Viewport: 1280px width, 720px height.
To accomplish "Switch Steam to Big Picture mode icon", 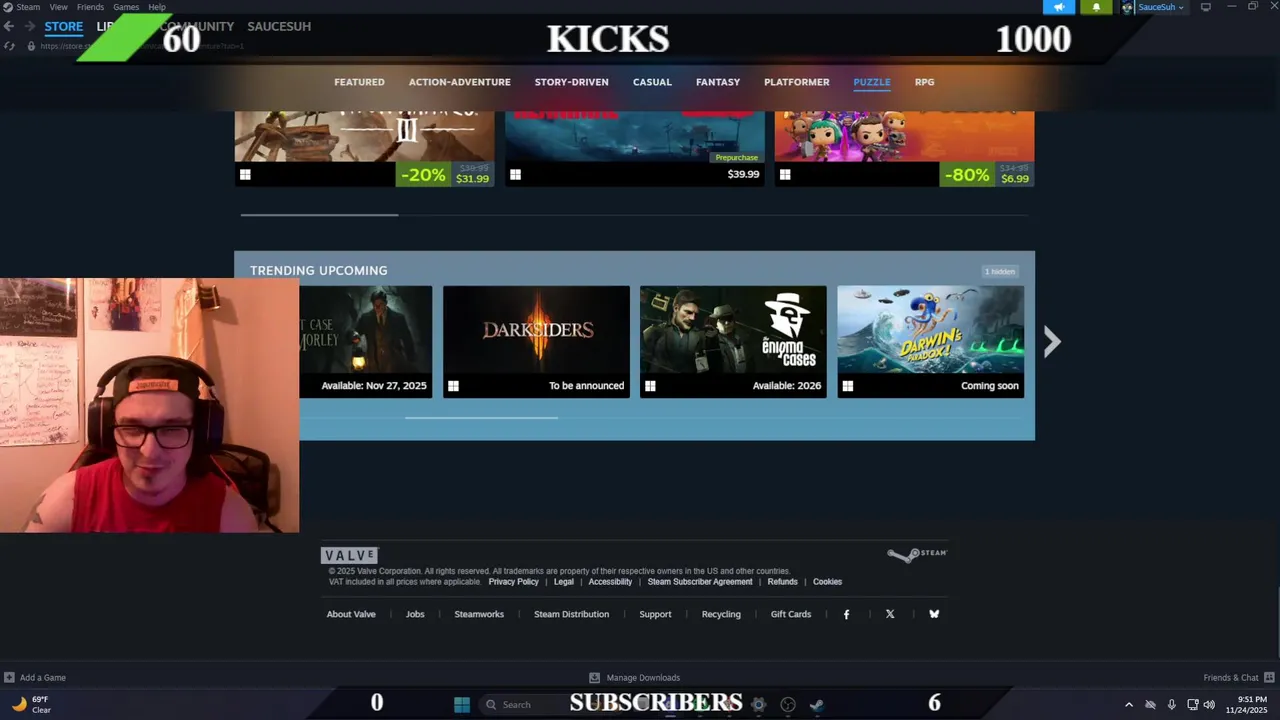I will pyautogui.click(x=1206, y=7).
